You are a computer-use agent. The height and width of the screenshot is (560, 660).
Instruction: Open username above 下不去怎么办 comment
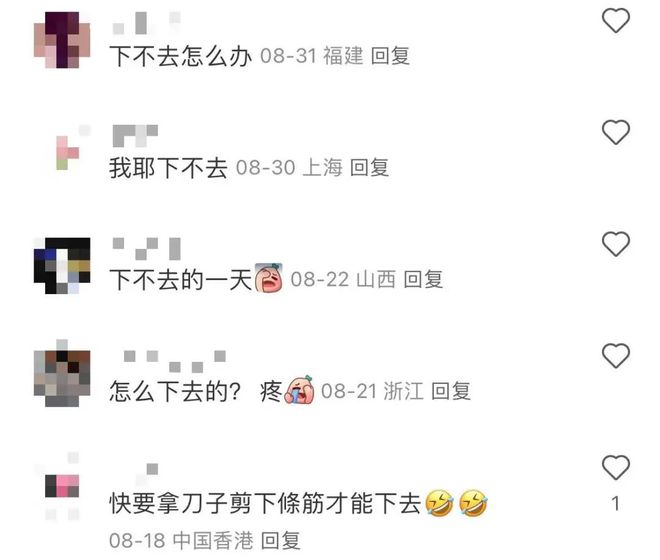(146, 23)
